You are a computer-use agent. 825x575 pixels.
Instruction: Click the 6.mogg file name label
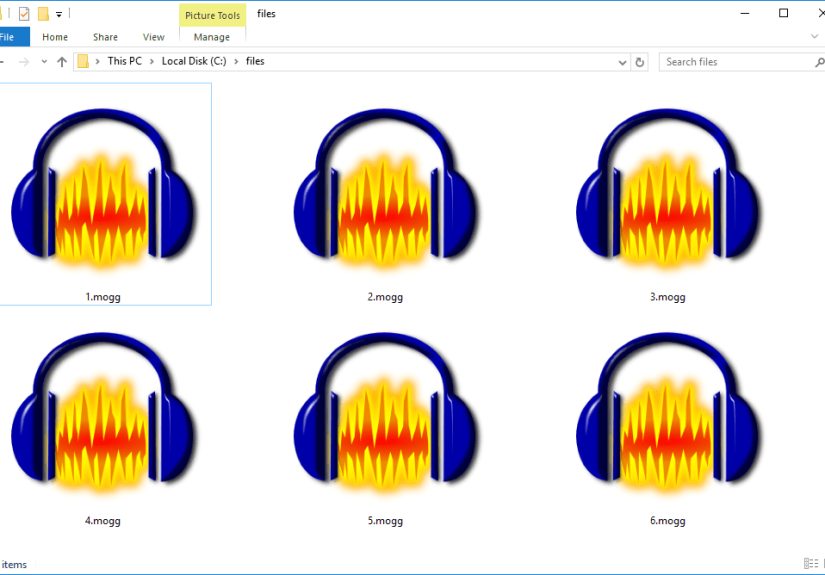tap(668, 521)
